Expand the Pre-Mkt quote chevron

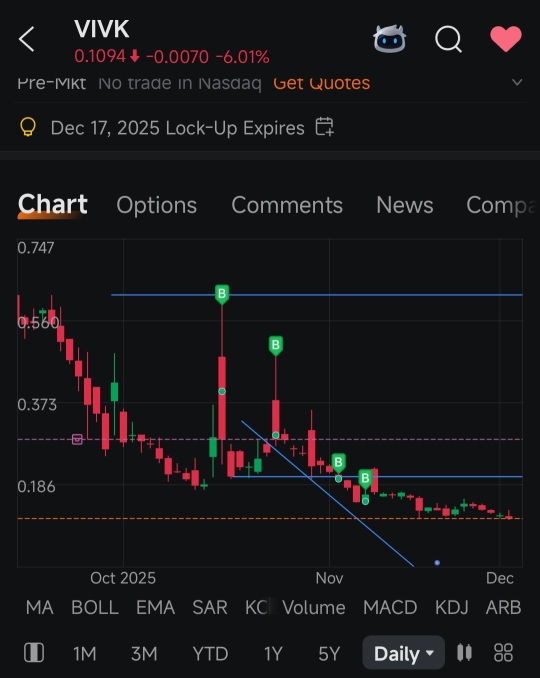point(517,82)
